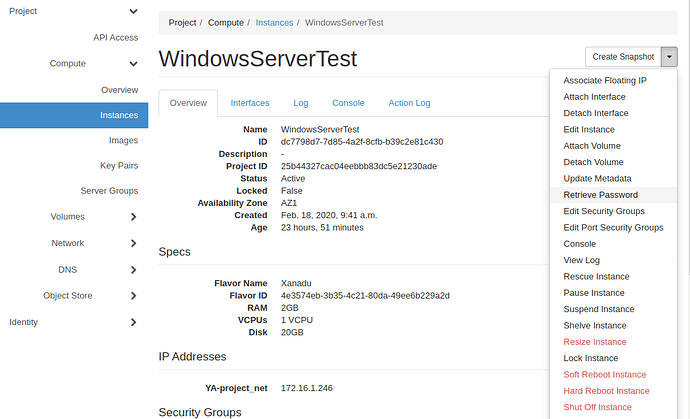Switch to the Interfaces tab
690x419 pixels.
coord(250,103)
